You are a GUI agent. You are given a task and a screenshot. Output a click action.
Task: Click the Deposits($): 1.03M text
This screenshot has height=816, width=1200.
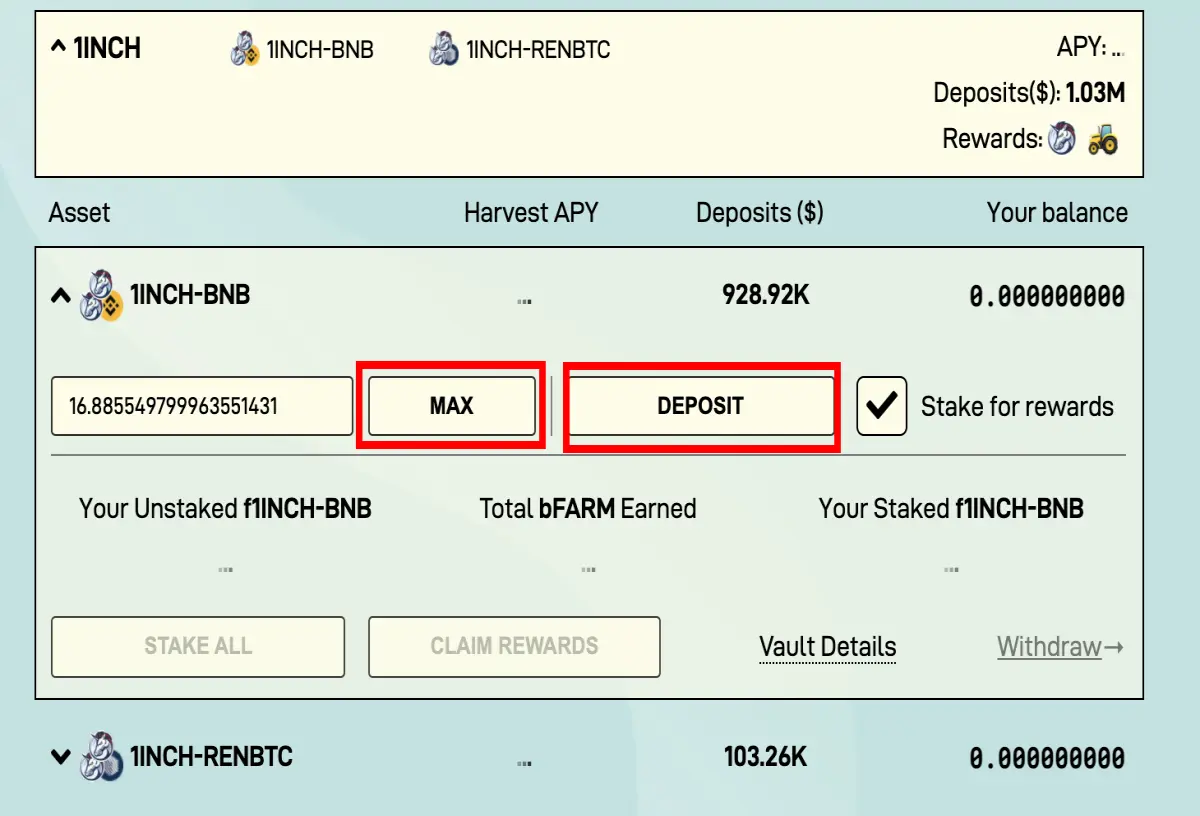[x=1029, y=93]
